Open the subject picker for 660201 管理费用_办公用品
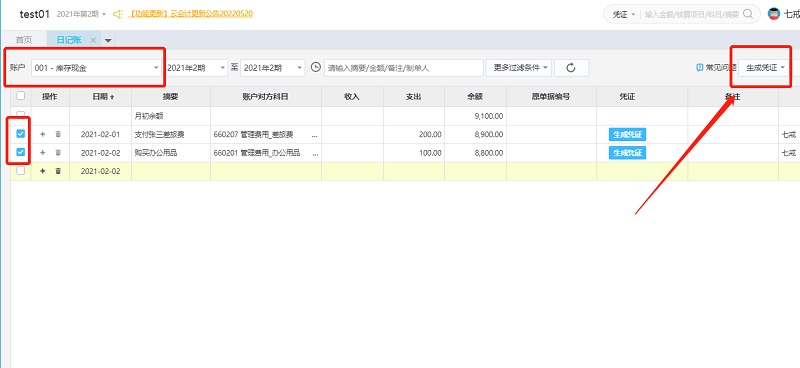800x368 pixels. [314, 153]
